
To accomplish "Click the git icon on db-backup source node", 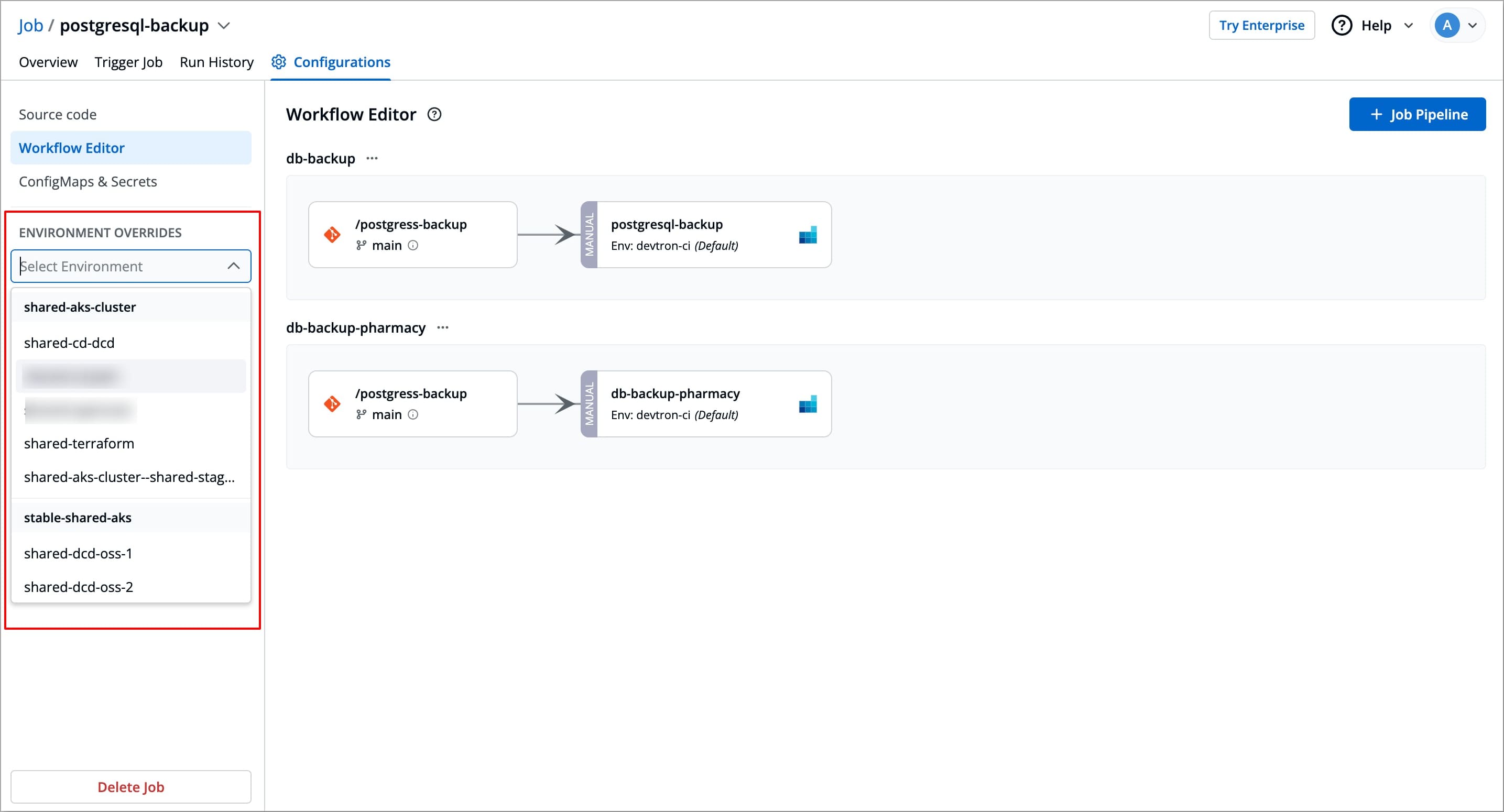I will 332,235.
